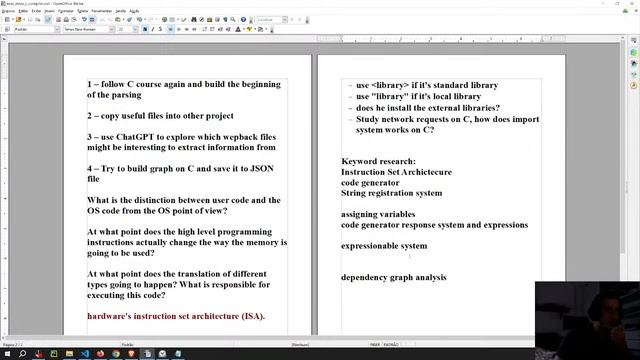
Task: Open the sidebar settings icon
Action: click(633, 41)
